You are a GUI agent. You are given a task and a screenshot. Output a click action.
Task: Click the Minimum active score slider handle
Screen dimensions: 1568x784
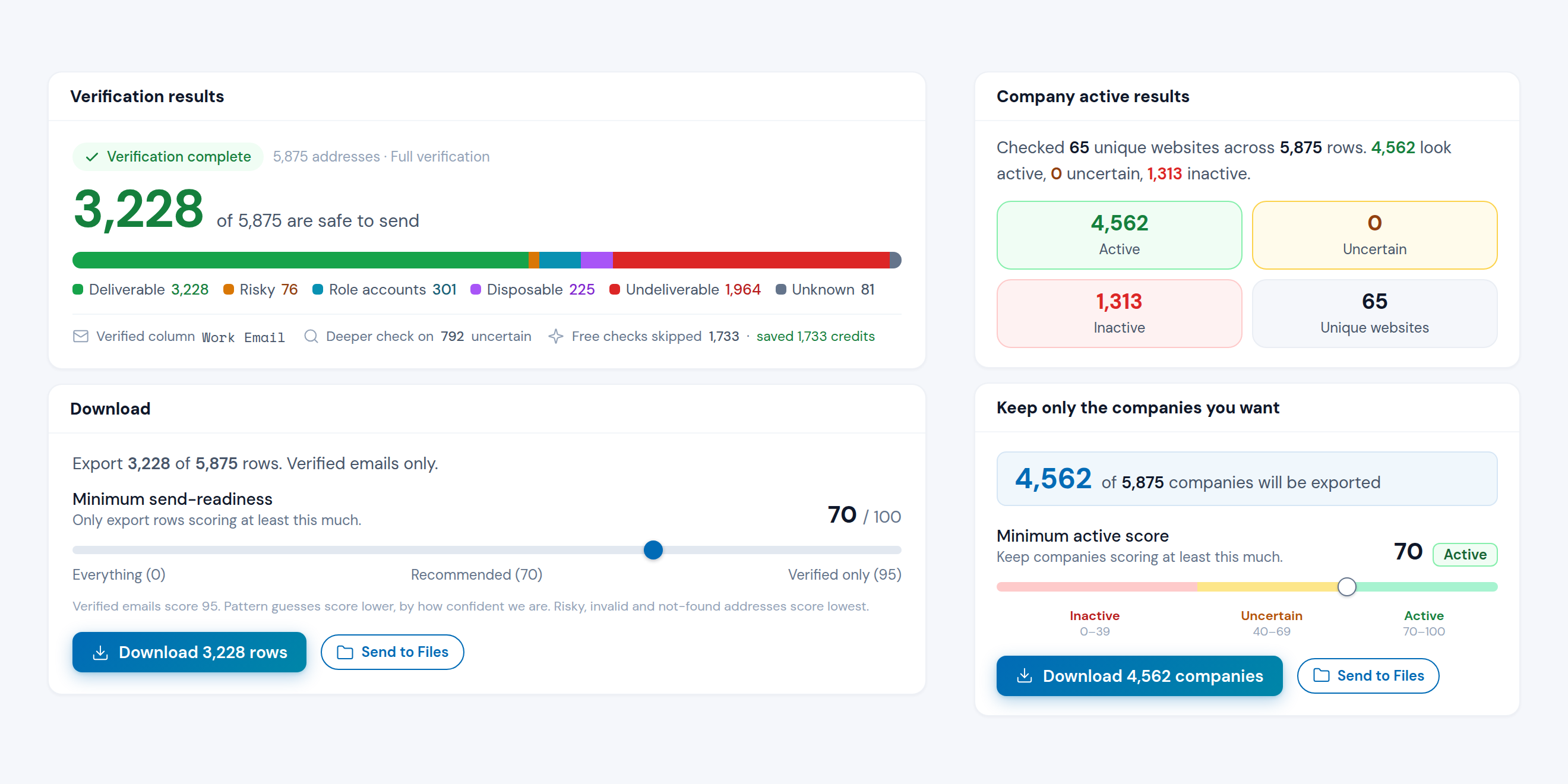[x=1347, y=587]
